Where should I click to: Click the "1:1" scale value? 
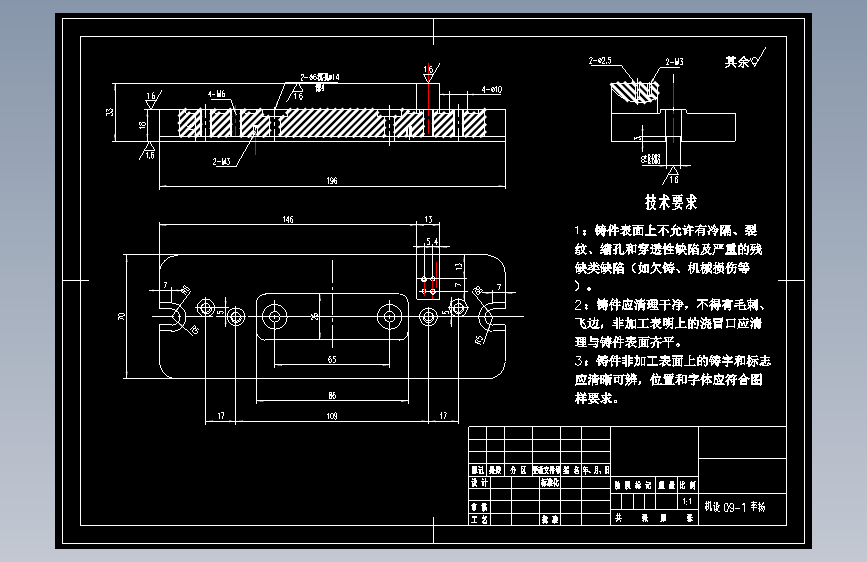click(x=687, y=502)
